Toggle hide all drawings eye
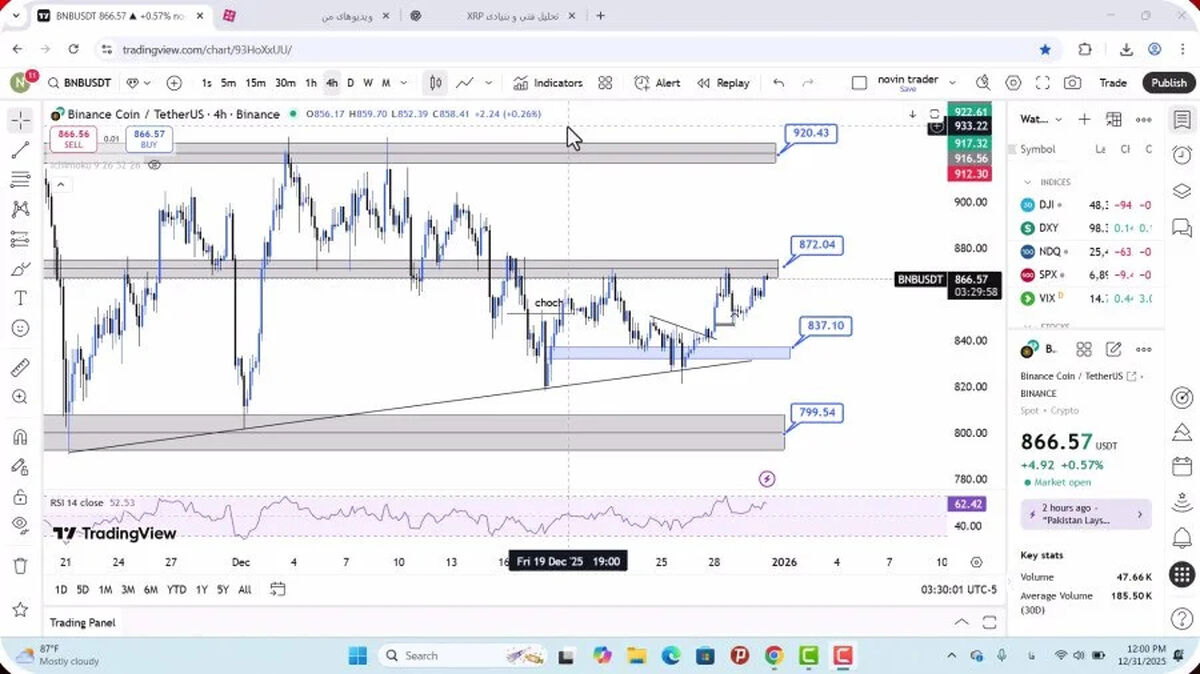The width and height of the screenshot is (1200, 674). (20, 525)
